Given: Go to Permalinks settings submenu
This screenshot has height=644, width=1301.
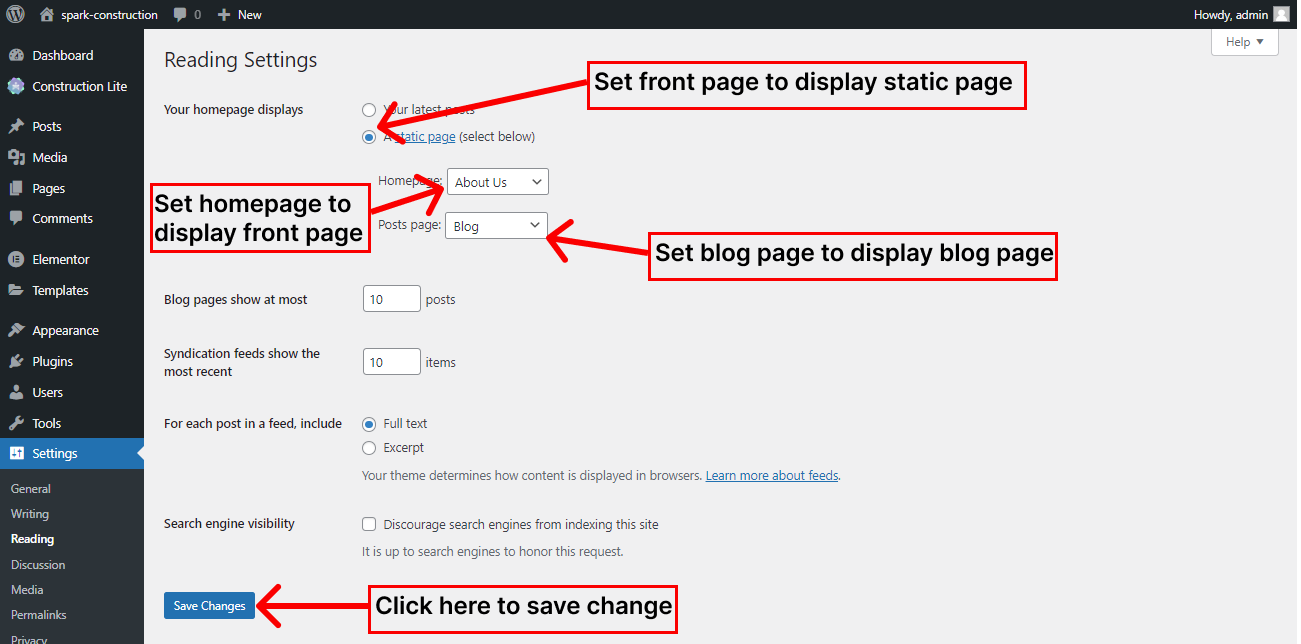Looking at the screenshot, I should tap(39, 615).
